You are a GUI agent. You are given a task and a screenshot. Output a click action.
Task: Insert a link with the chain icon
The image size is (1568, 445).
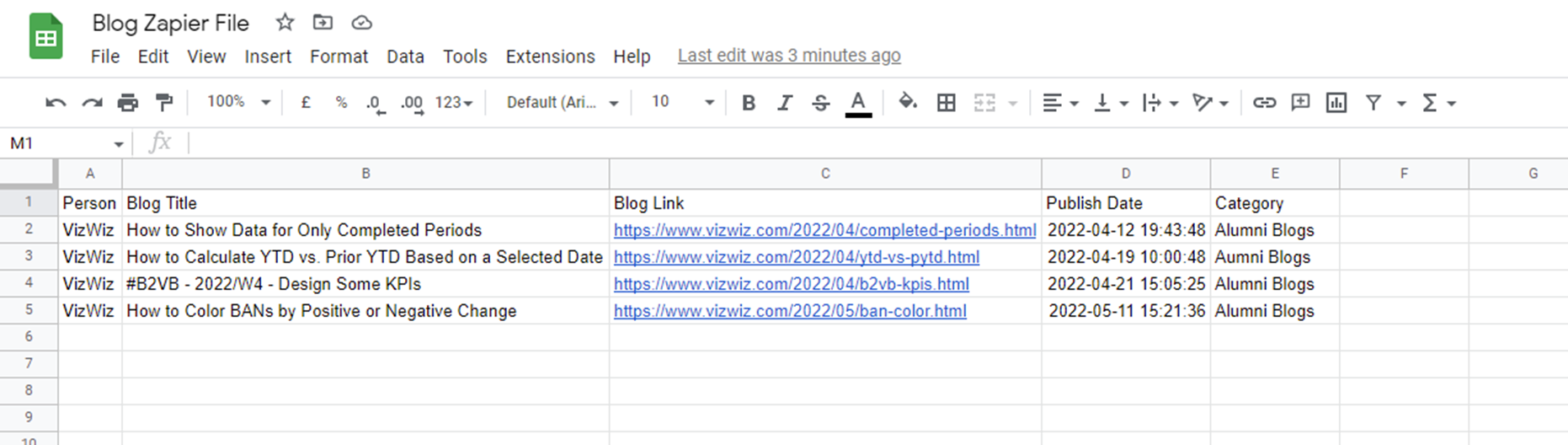click(x=1264, y=103)
